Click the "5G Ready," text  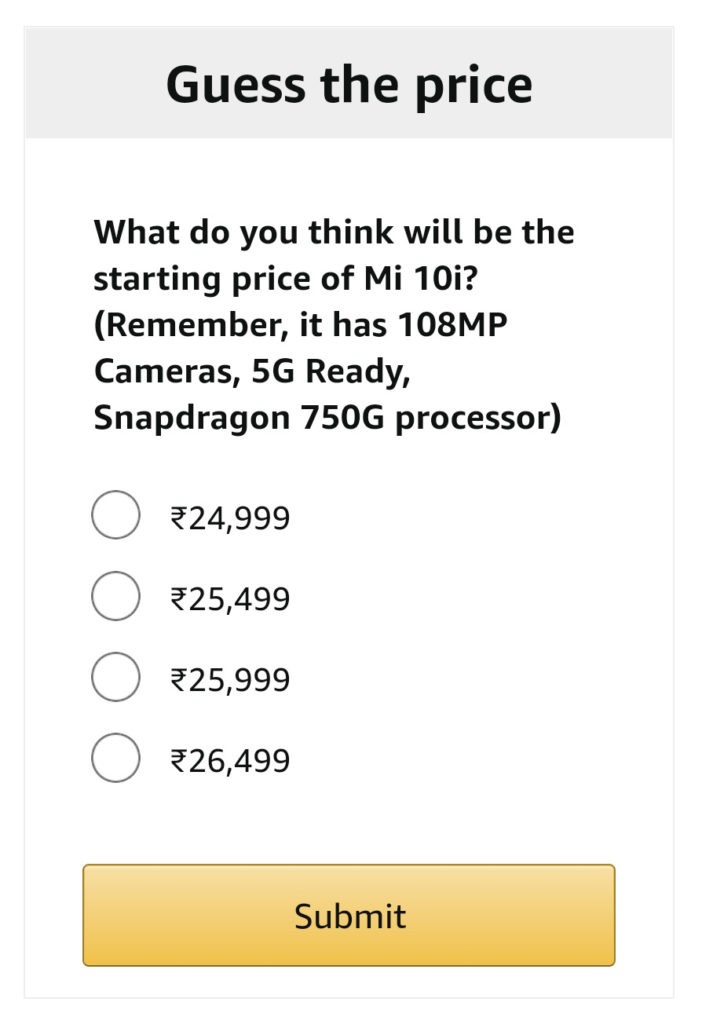coord(331,372)
